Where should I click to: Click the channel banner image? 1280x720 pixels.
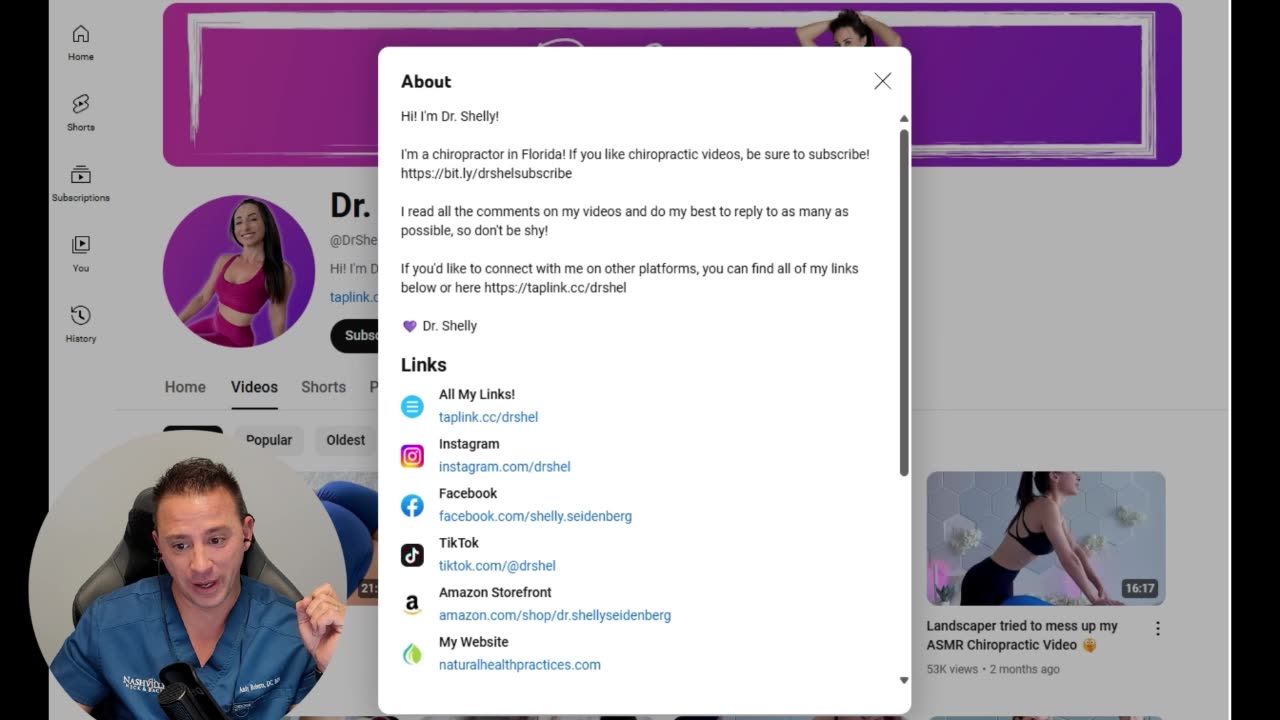tap(672, 84)
